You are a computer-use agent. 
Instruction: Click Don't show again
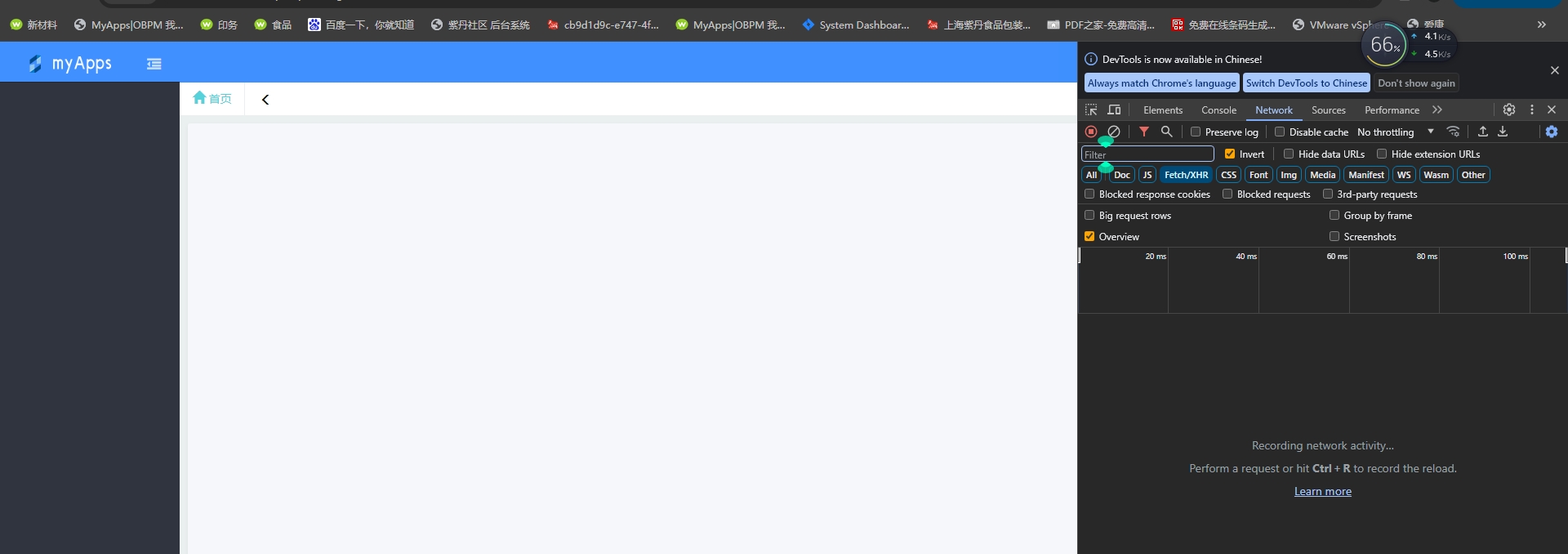point(1416,83)
